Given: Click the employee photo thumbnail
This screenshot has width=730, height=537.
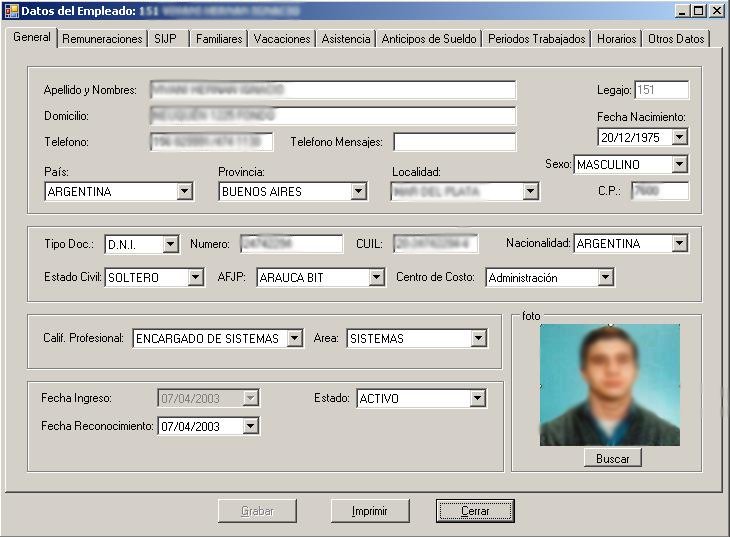Looking at the screenshot, I should [x=609, y=385].
